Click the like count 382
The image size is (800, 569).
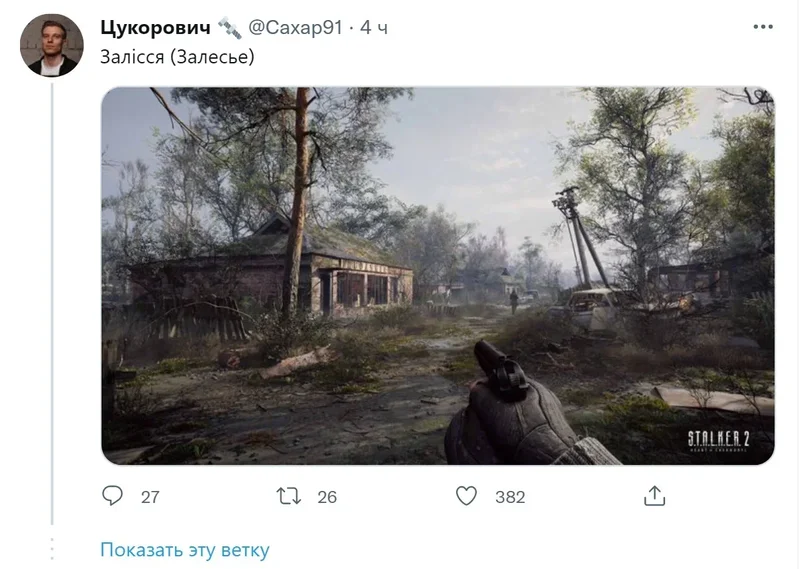click(510, 497)
